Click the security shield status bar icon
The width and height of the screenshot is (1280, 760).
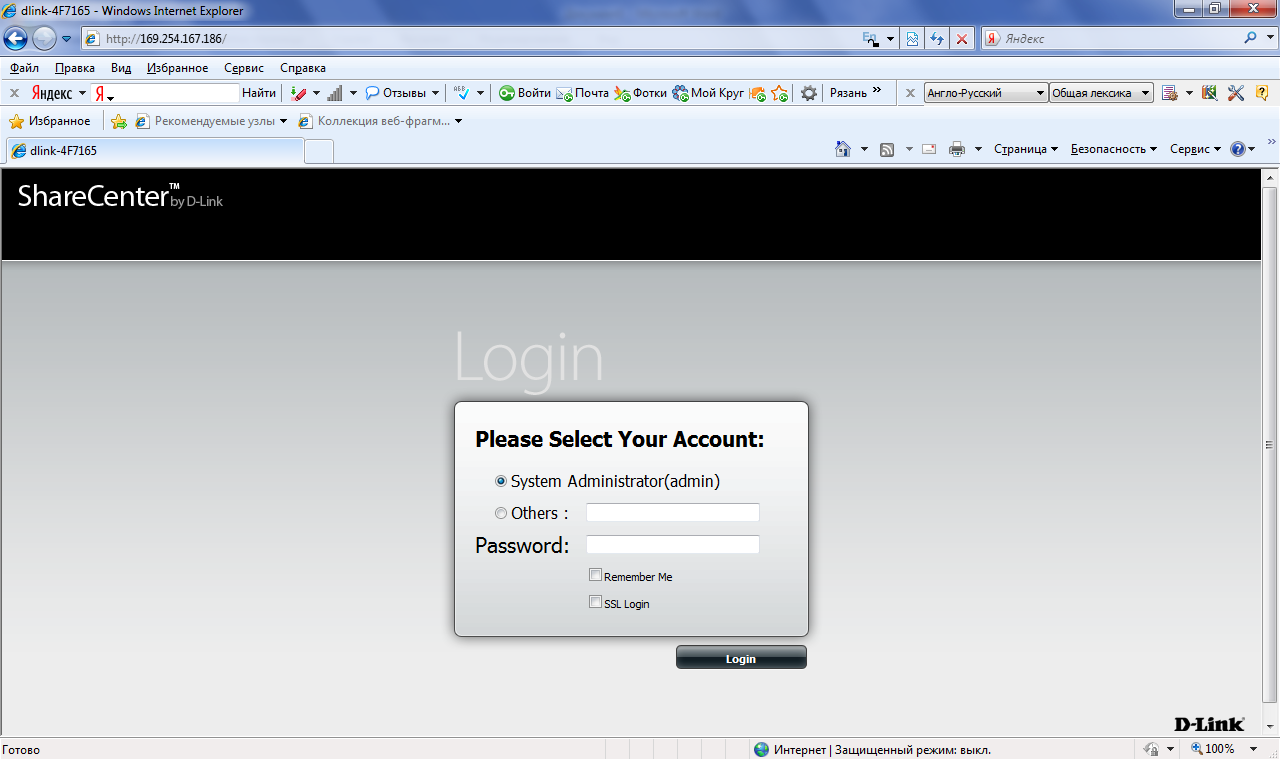click(x=1151, y=749)
